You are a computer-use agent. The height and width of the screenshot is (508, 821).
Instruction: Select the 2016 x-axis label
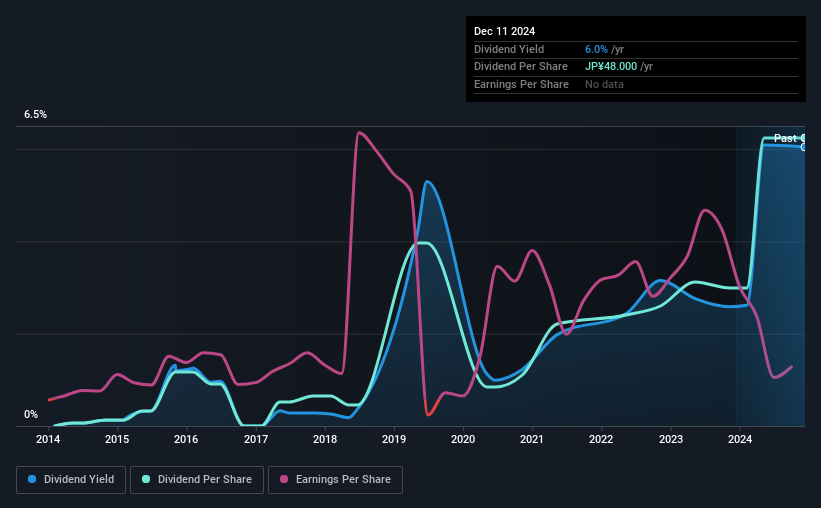186,439
